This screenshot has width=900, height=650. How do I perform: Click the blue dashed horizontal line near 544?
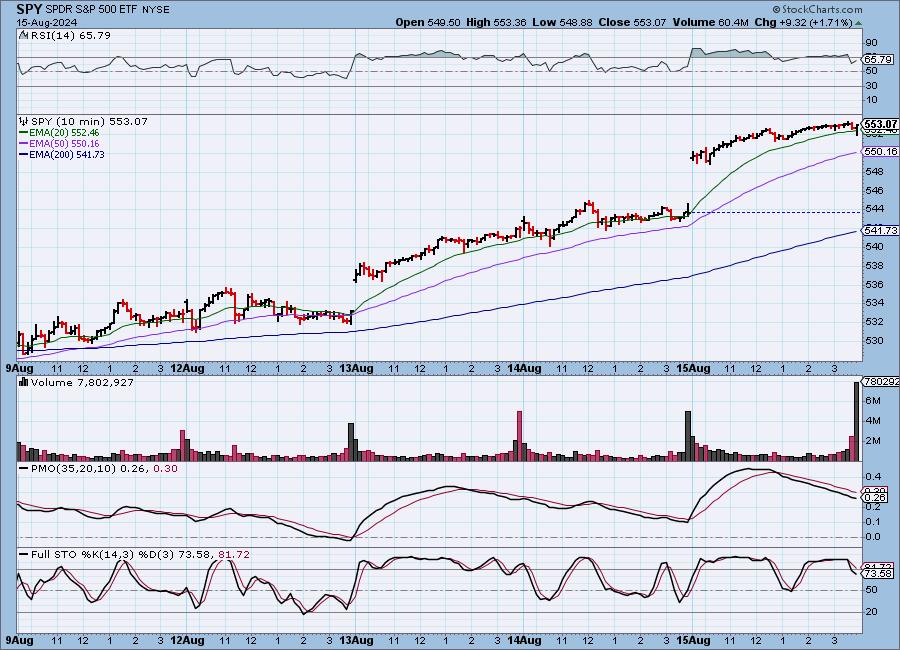[x=775, y=212]
